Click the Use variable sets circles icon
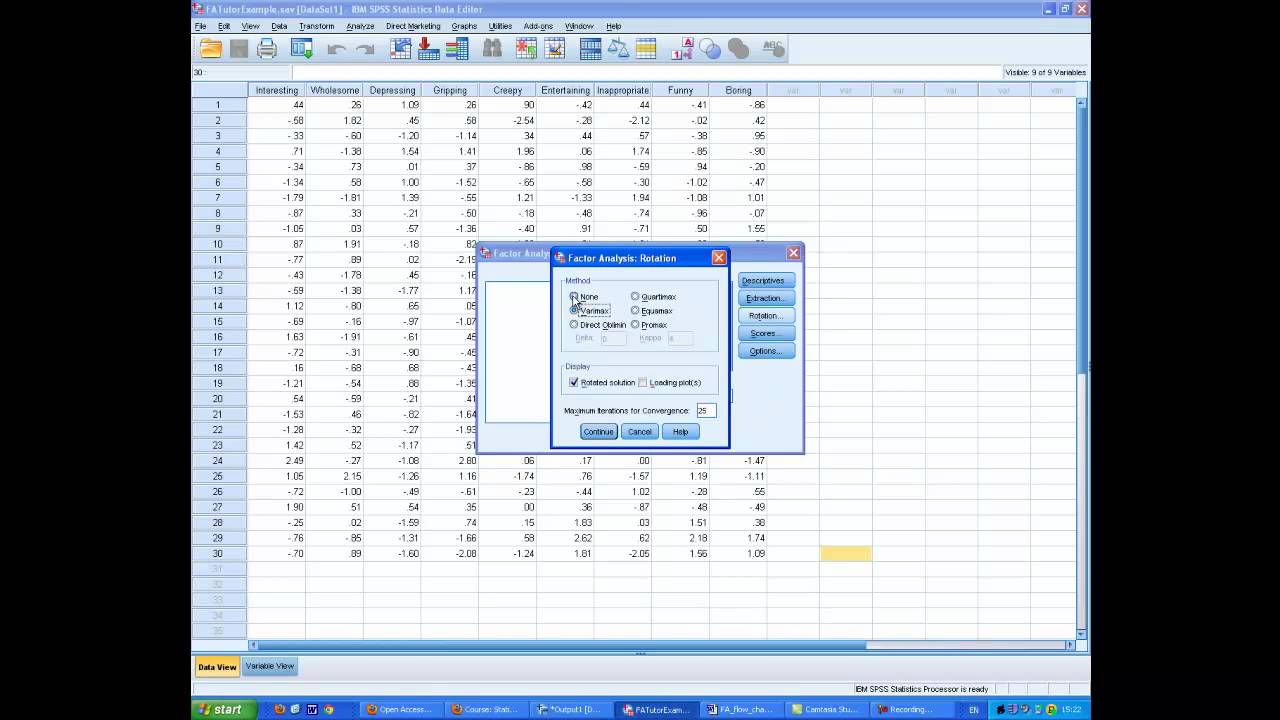Image resolution: width=1280 pixels, height=720 pixels. pos(710,48)
